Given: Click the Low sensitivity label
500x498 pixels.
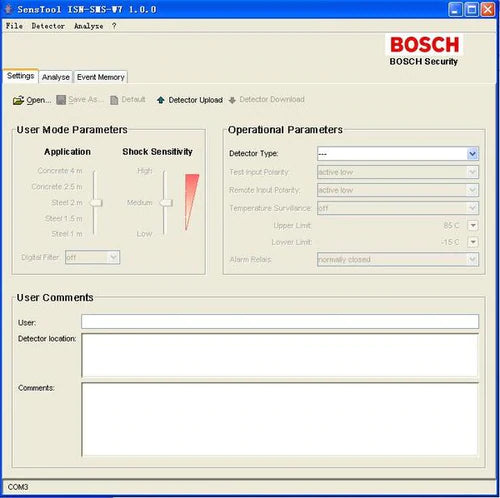Looking at the screenshot, I should (144, 234).
